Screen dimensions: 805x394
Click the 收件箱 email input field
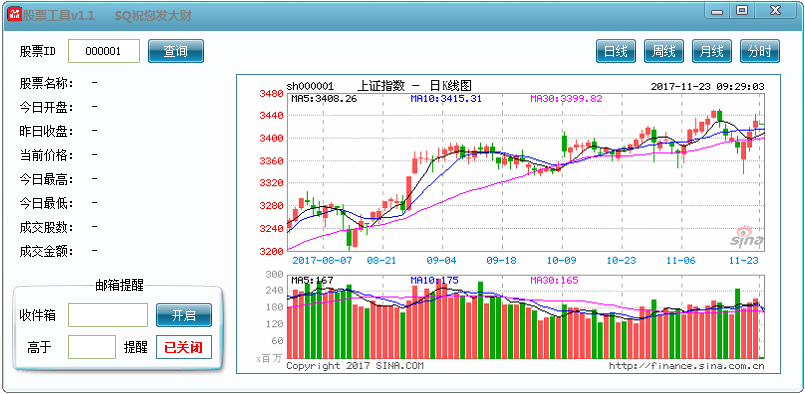(x=108, y=315)
